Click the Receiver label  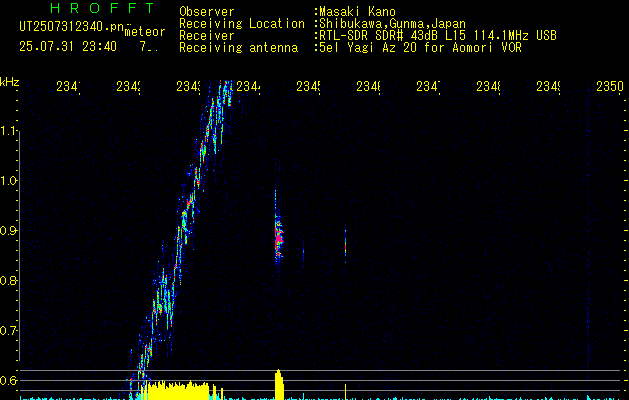coord(207,36)
